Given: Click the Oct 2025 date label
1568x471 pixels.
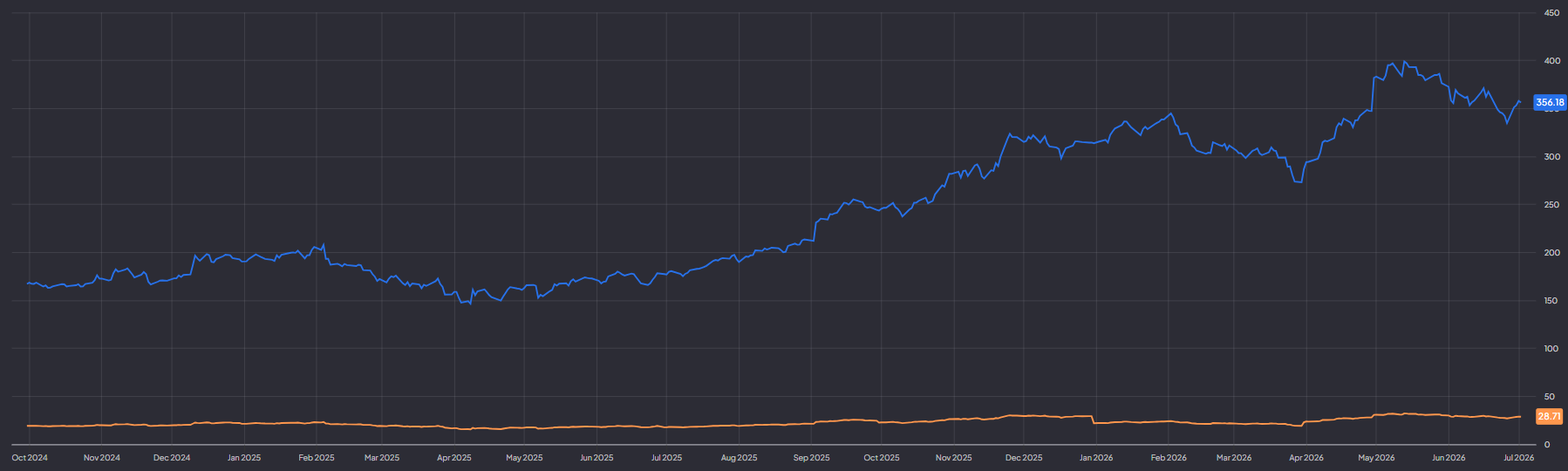Looking at the screenshot, I should [882, 458].
